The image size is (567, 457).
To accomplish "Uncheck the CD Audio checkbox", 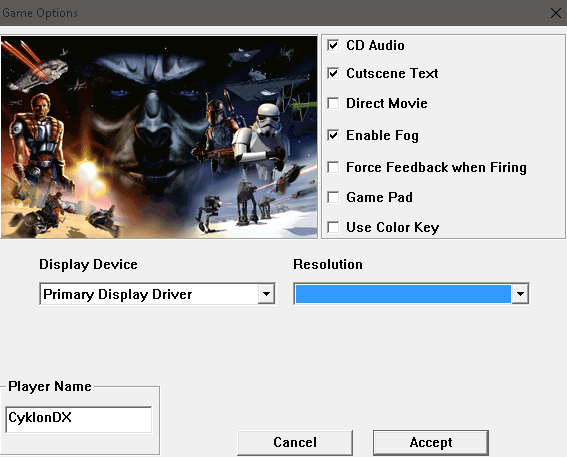I will (x=333, y=45).
